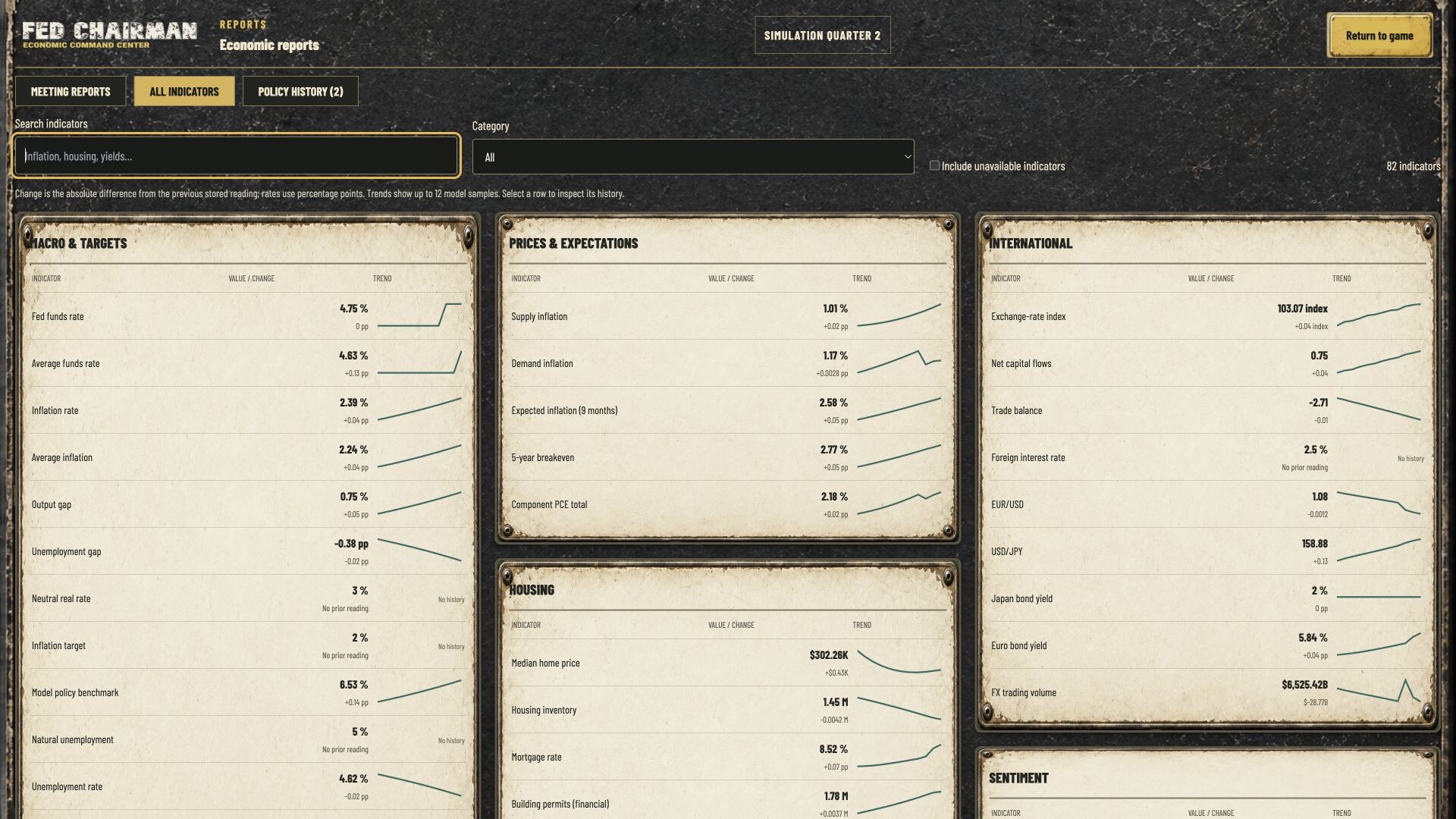Inspect the EUR/USD trend sparkline
Screen dimensions: 1456x819
click(x=1379, y=504)
